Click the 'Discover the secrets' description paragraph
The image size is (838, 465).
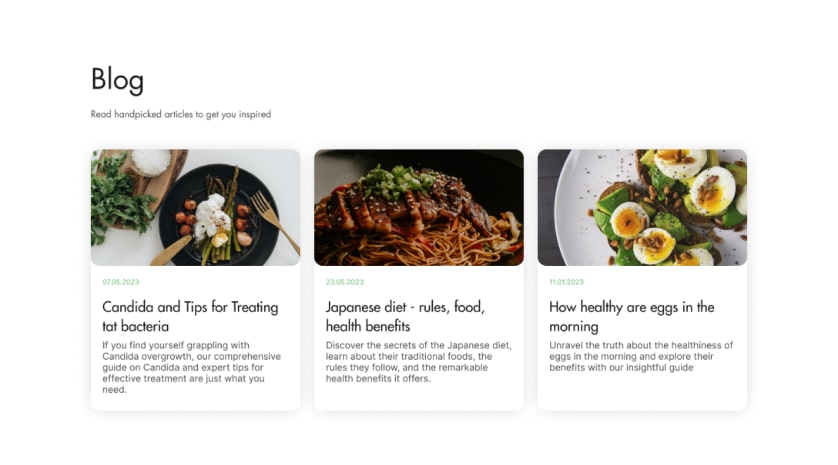(x=418, y=362)
